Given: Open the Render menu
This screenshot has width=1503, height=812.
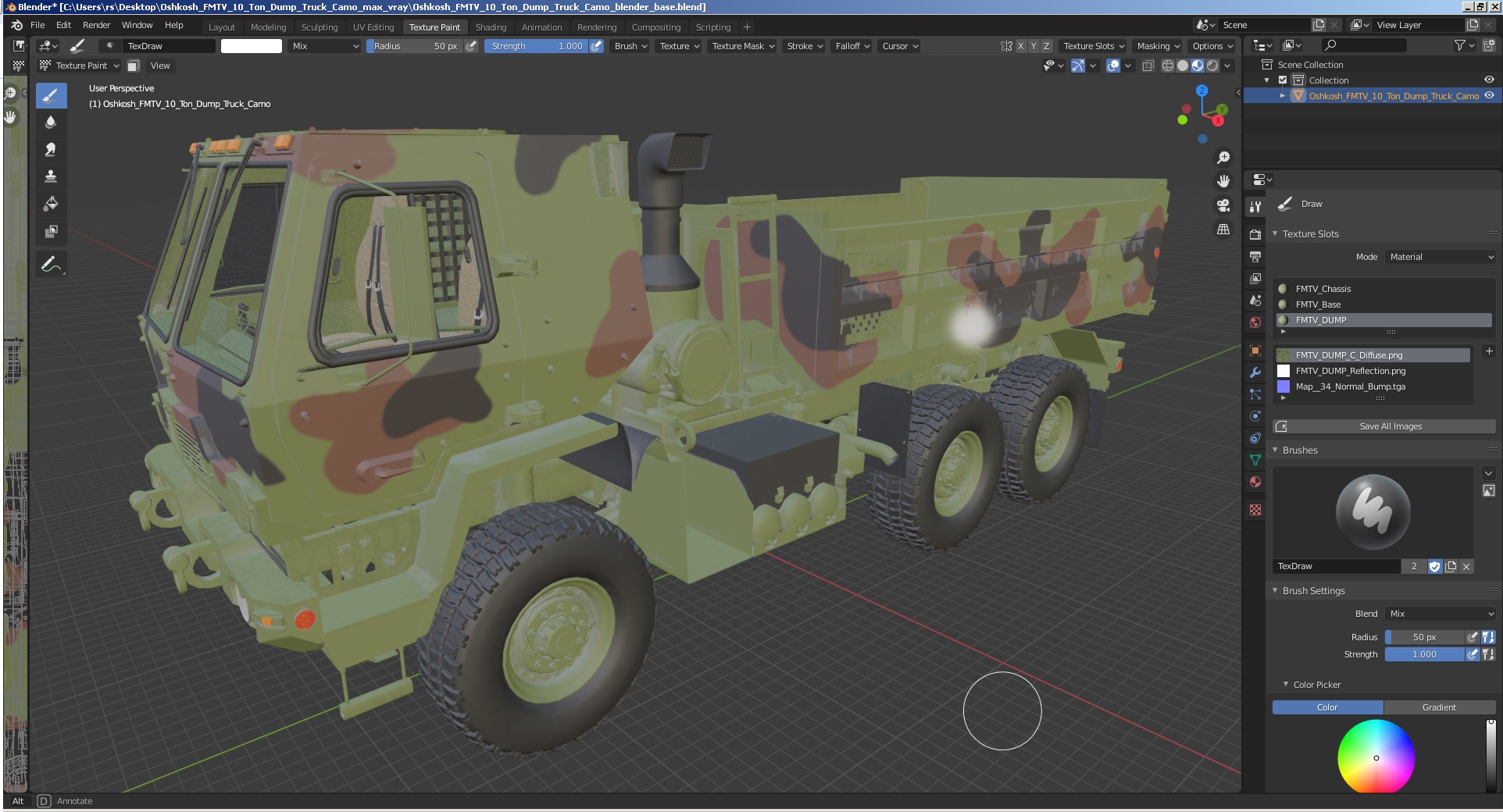Looking at the screenshot, I should [96, 25].
